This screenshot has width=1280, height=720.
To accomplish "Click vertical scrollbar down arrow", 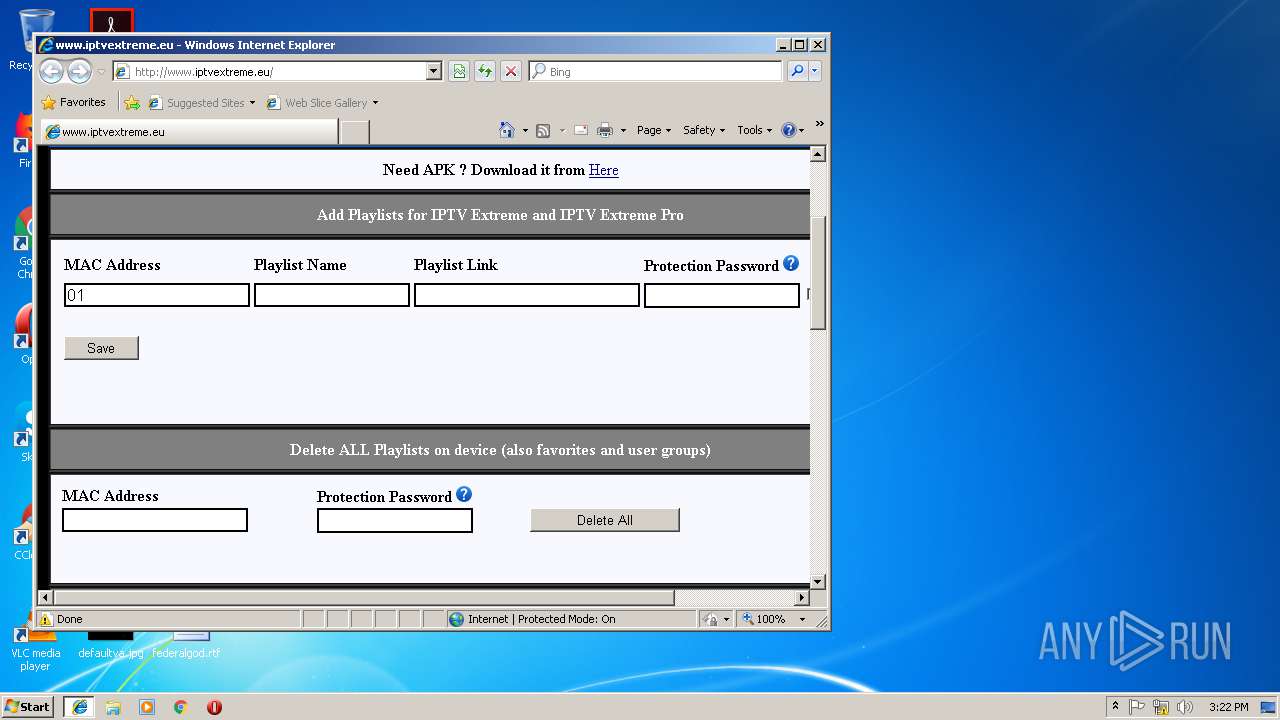I will tap(818, 581).
